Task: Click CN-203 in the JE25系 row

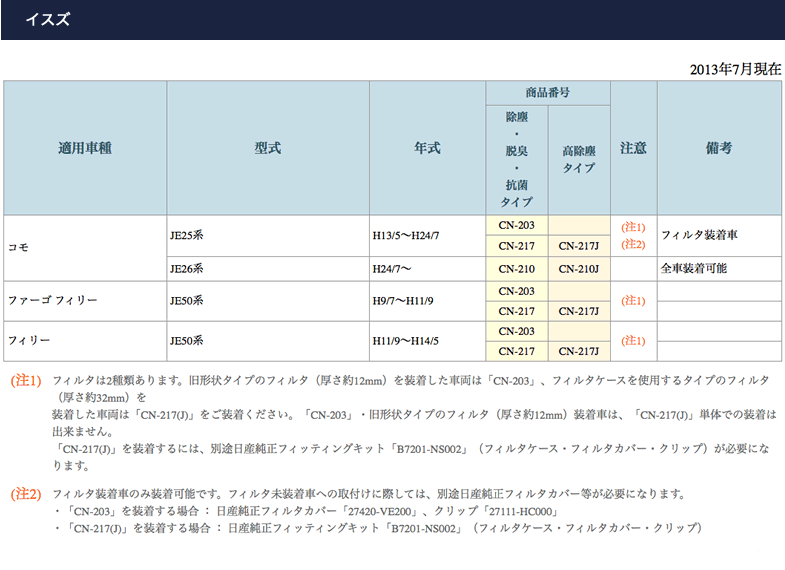Action: pos(517,226)
